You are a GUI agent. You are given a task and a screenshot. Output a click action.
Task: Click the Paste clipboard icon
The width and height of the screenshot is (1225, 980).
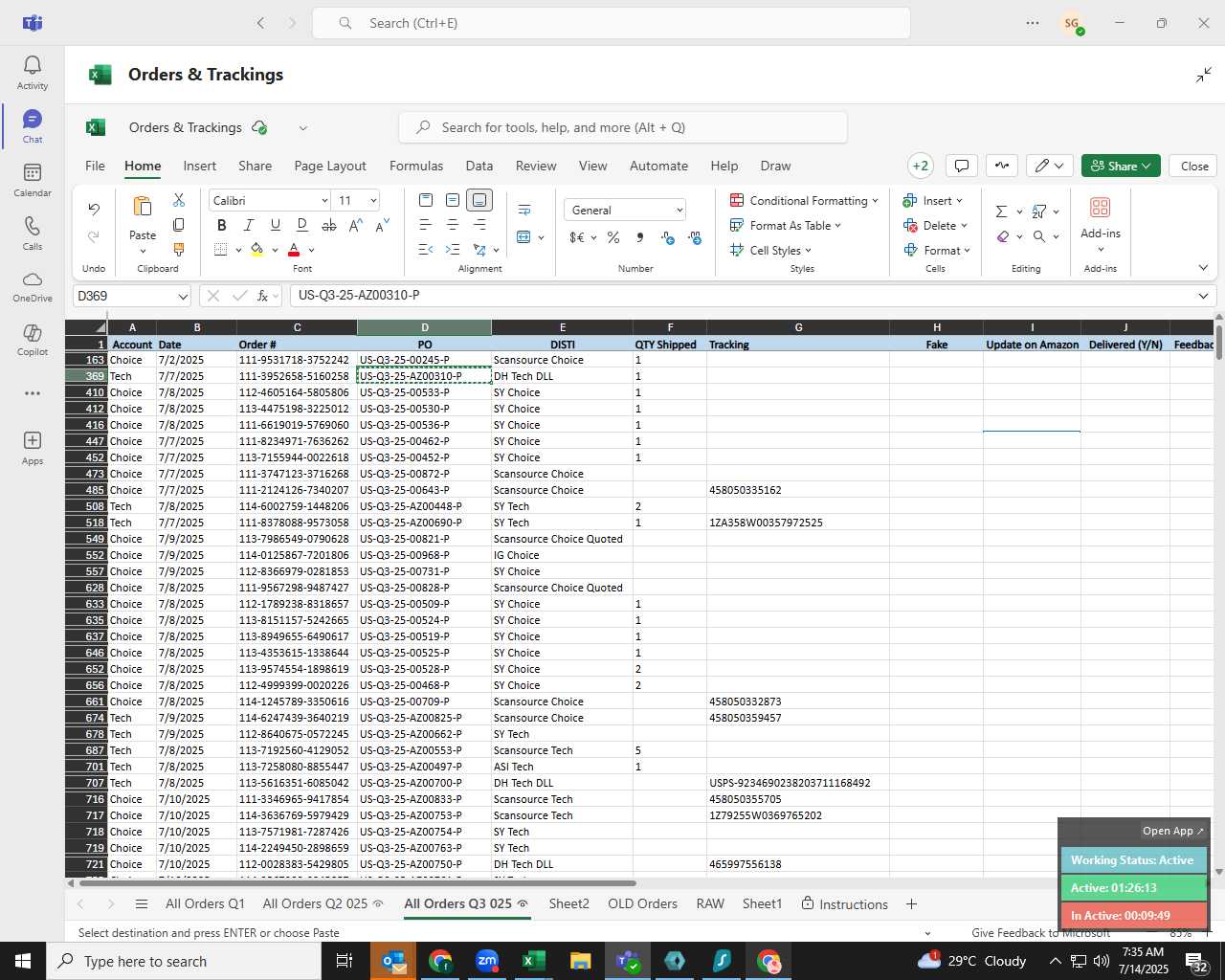[x=143, y=207]
